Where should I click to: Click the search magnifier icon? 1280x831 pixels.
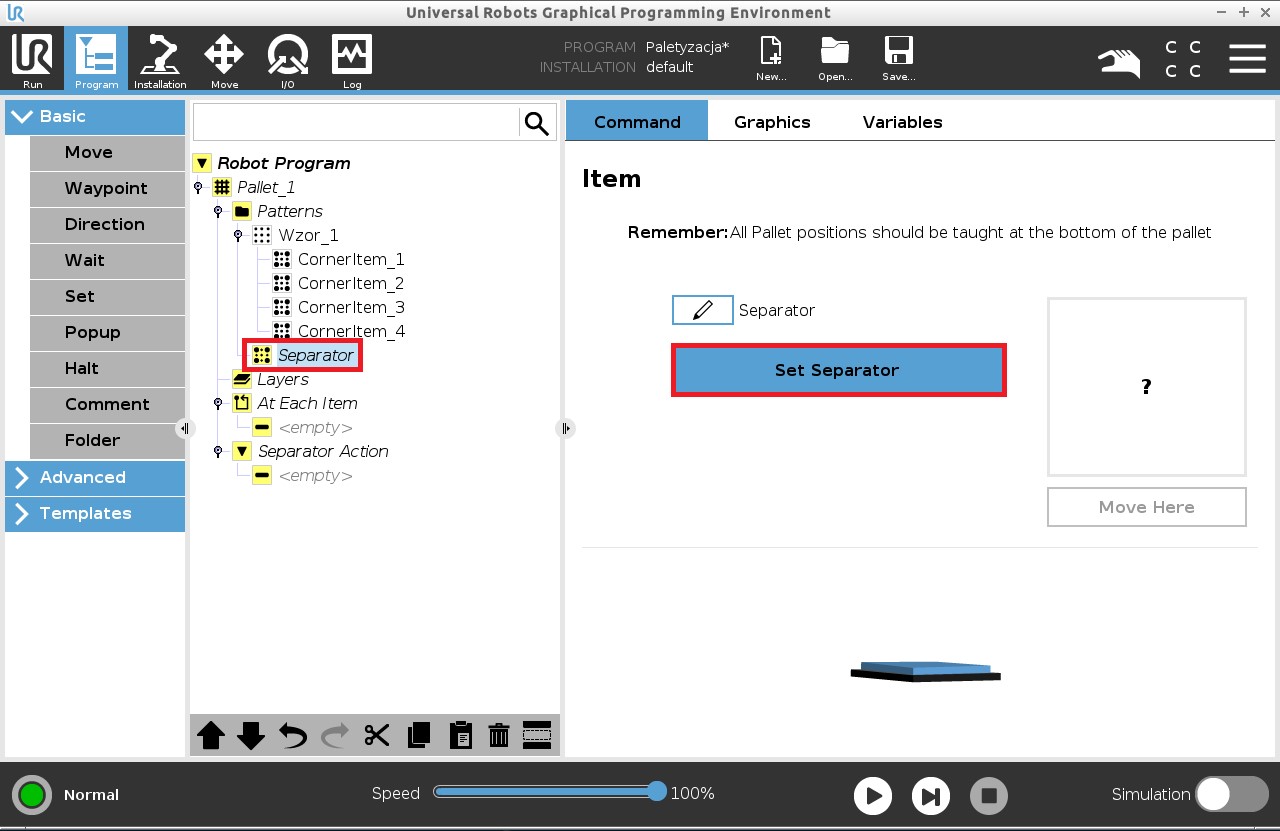pos(537,123)
